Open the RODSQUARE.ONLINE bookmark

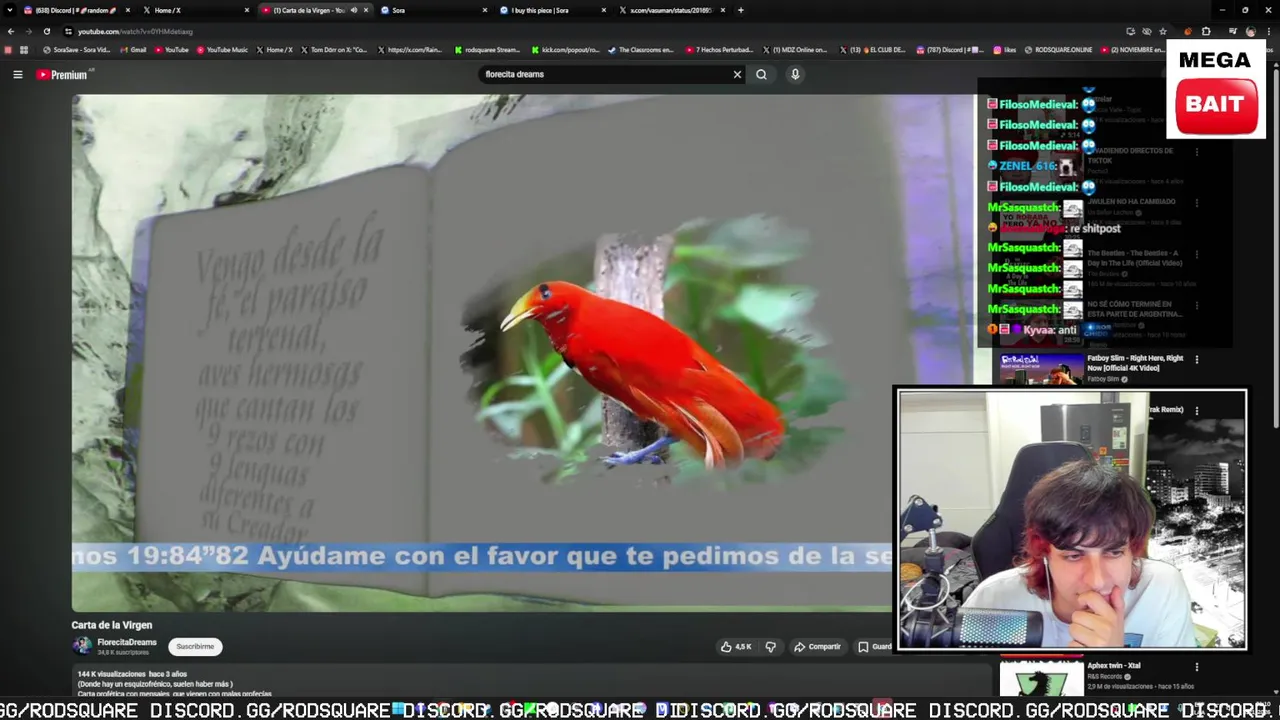[x=1058, y=49]
